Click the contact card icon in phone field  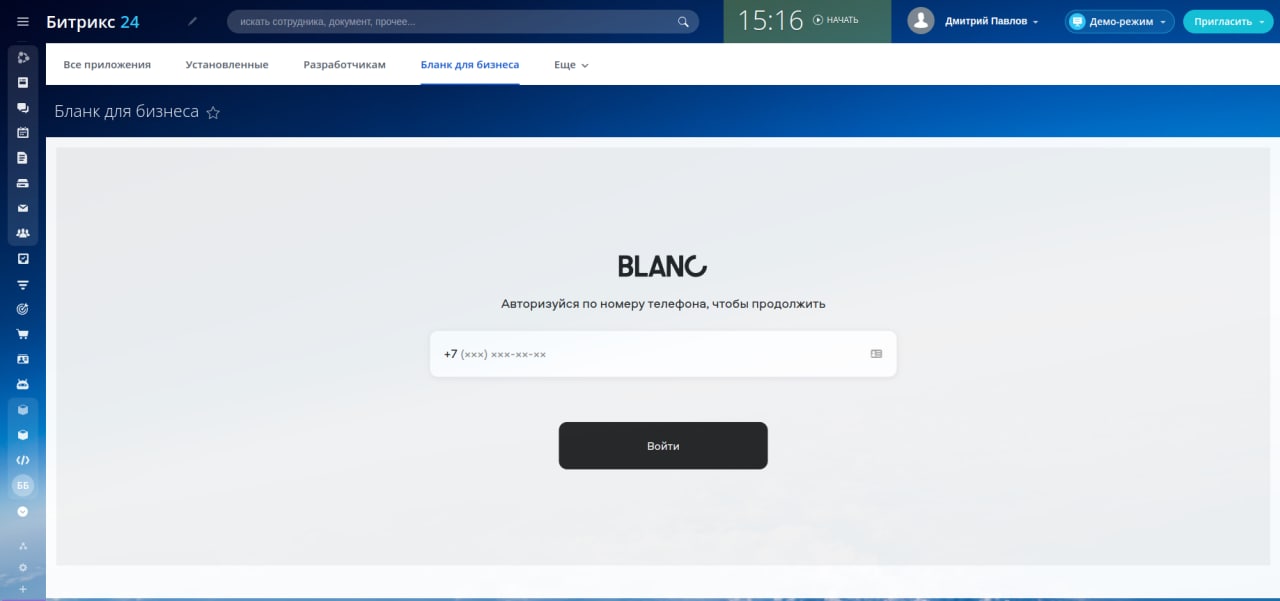click(x=876, y=354)
